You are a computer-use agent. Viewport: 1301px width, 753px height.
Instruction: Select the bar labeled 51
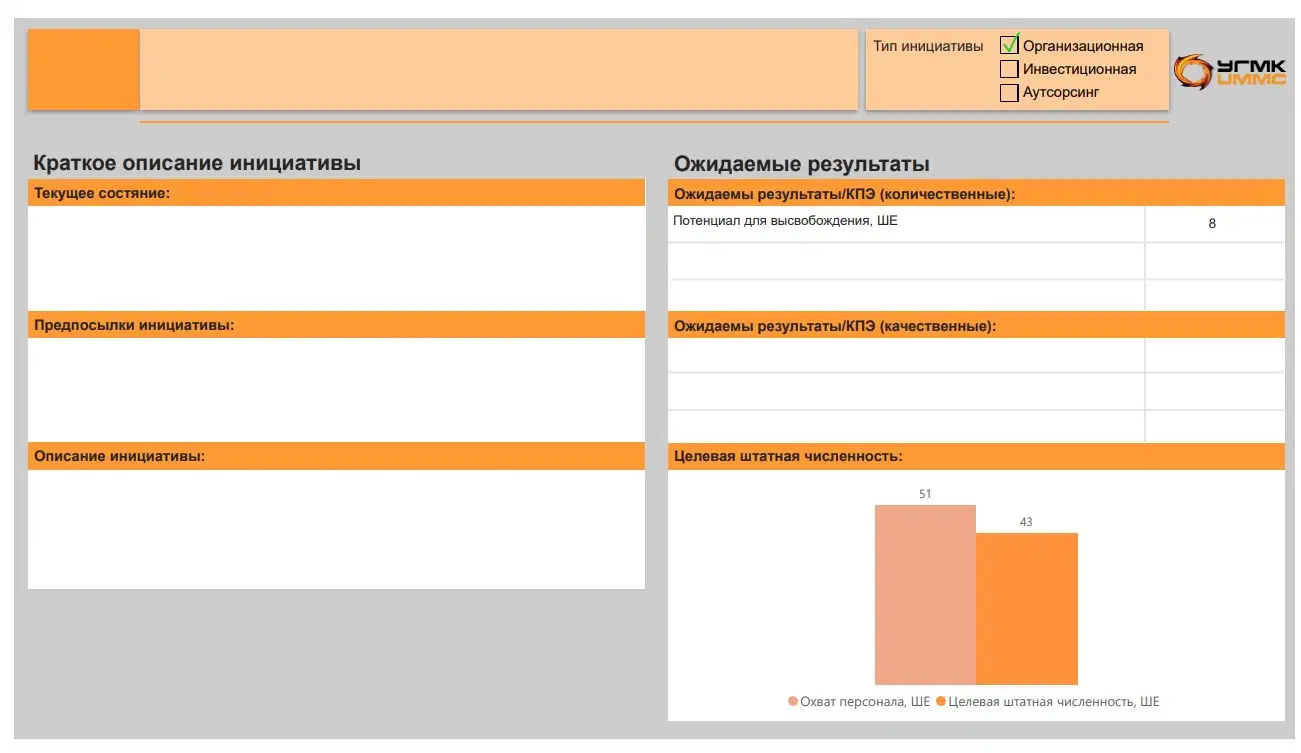click(x=925, y=595)
